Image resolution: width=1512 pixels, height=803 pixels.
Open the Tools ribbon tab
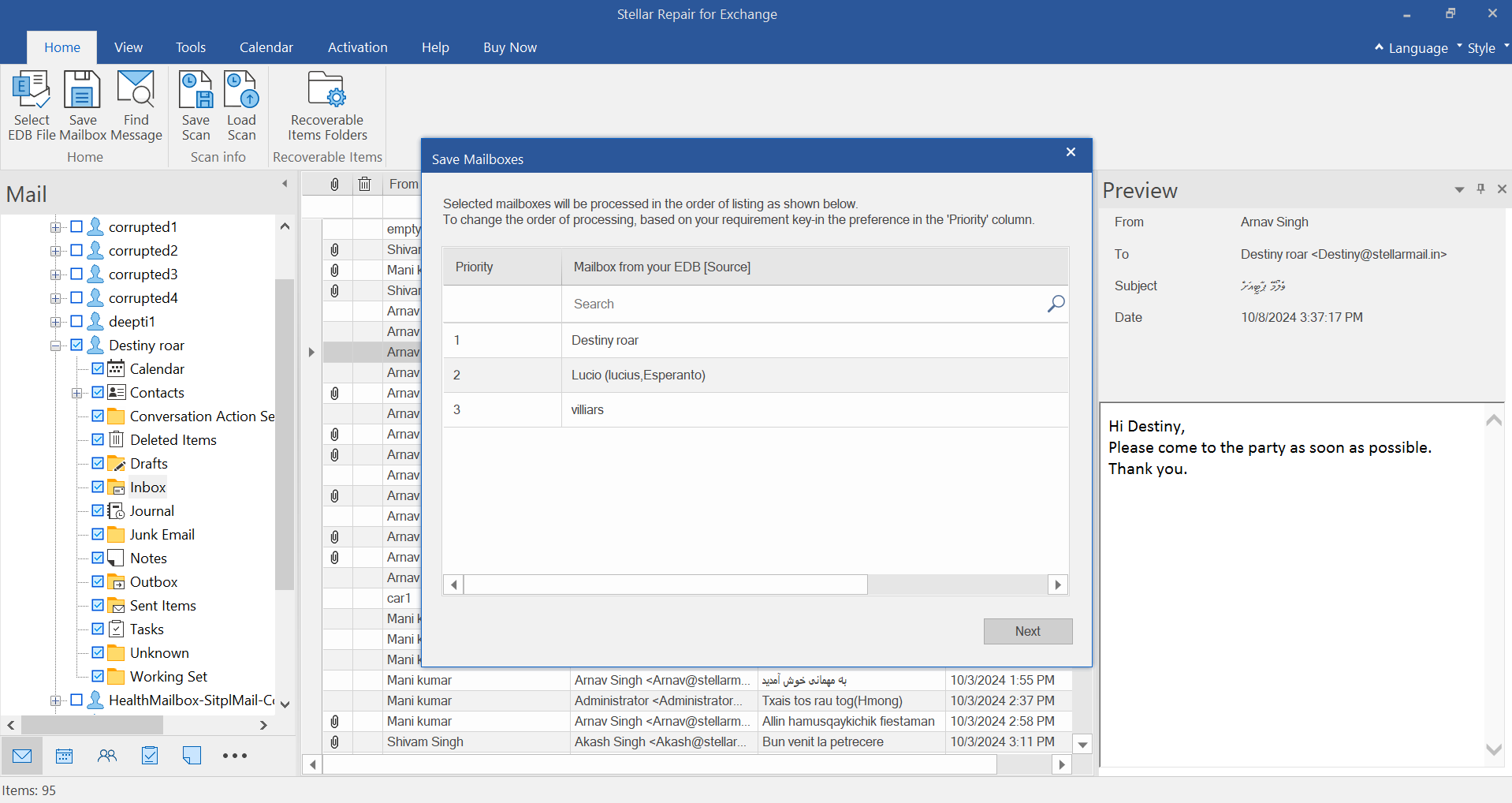[x=190, y=47]
